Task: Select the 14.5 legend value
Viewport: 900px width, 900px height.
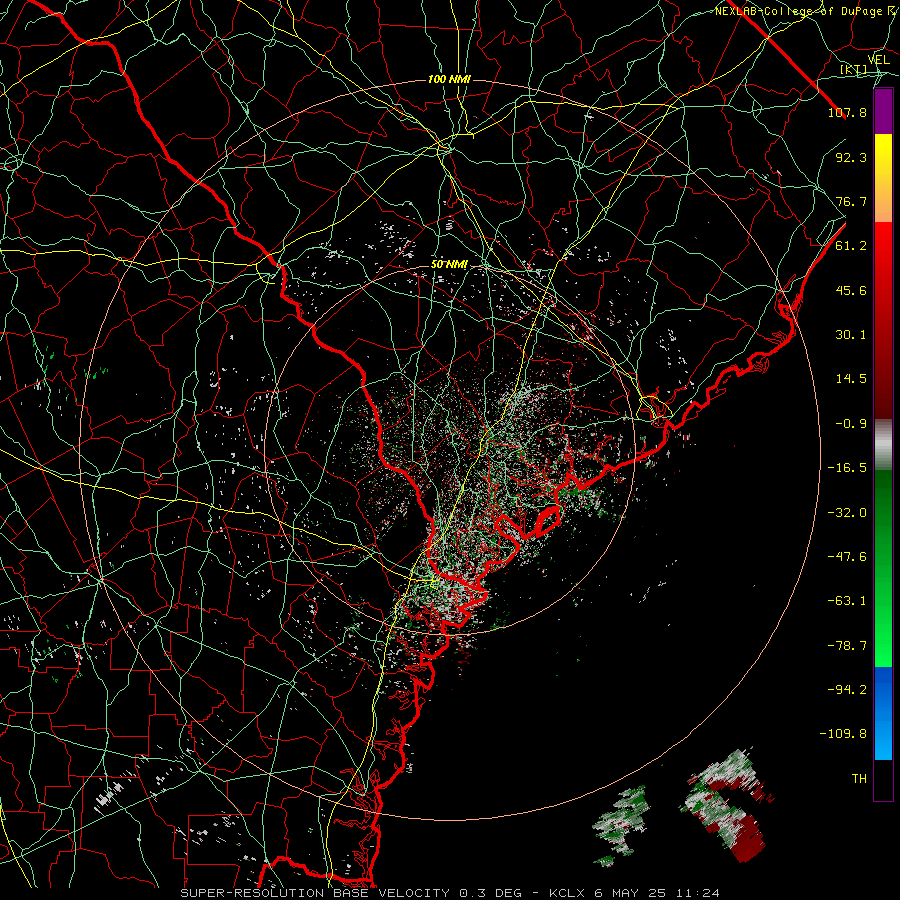Action: click(x=851, y=379)
